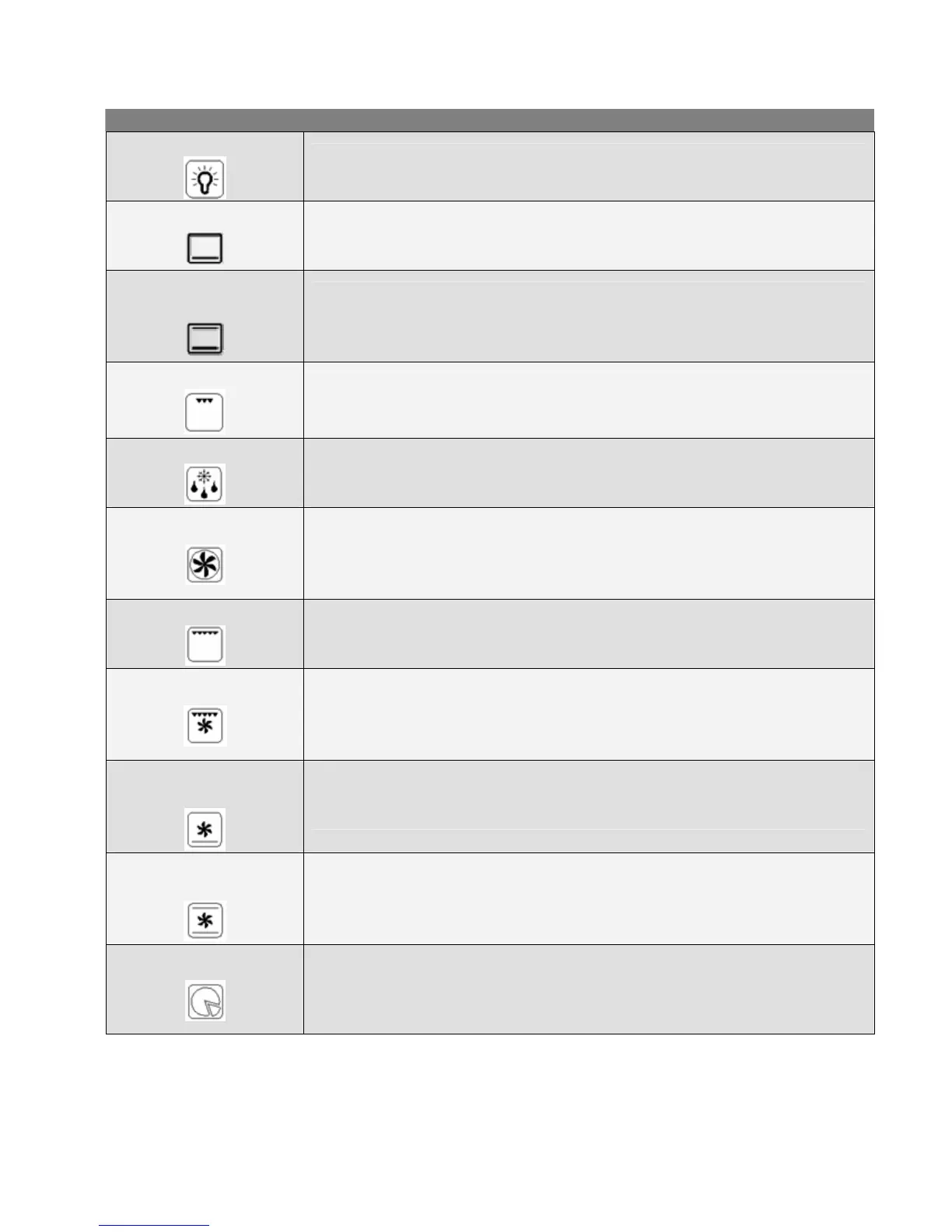
Task: Click the fan with bottom heat line icon
Action: tap(205, 828)
